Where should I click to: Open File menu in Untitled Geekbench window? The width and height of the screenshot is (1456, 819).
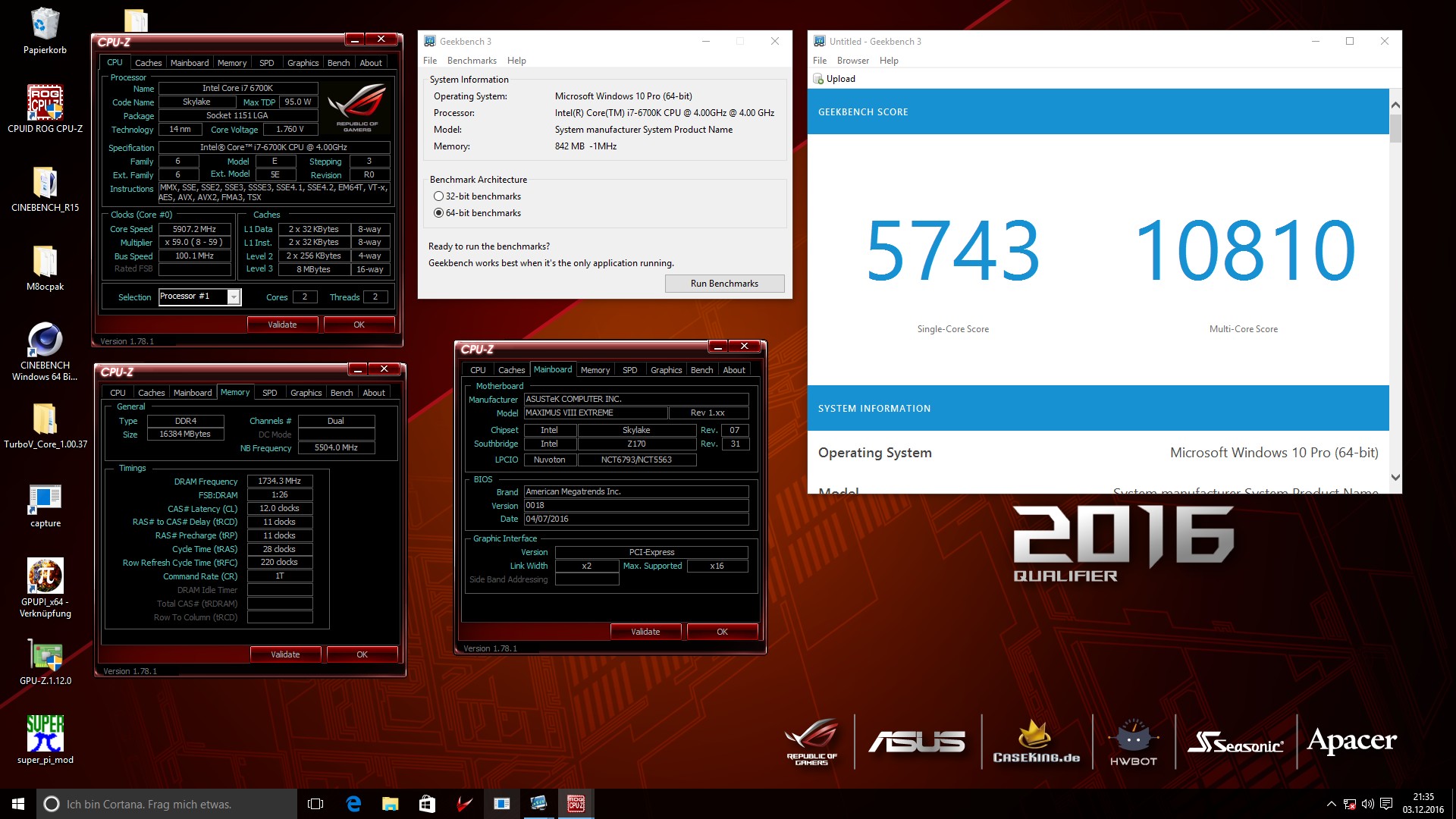pos(820,61)
